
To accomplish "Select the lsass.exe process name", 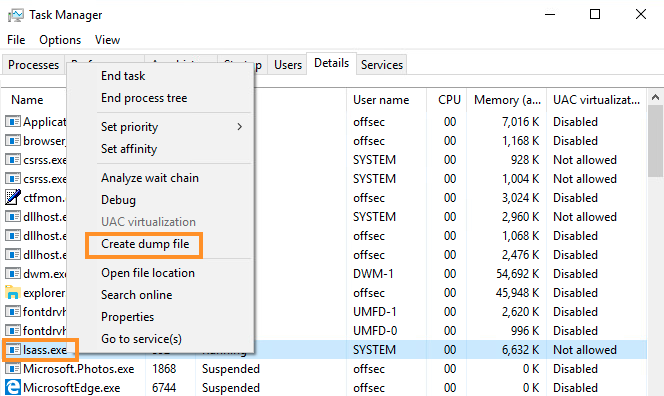I will [x=45, y=349].
